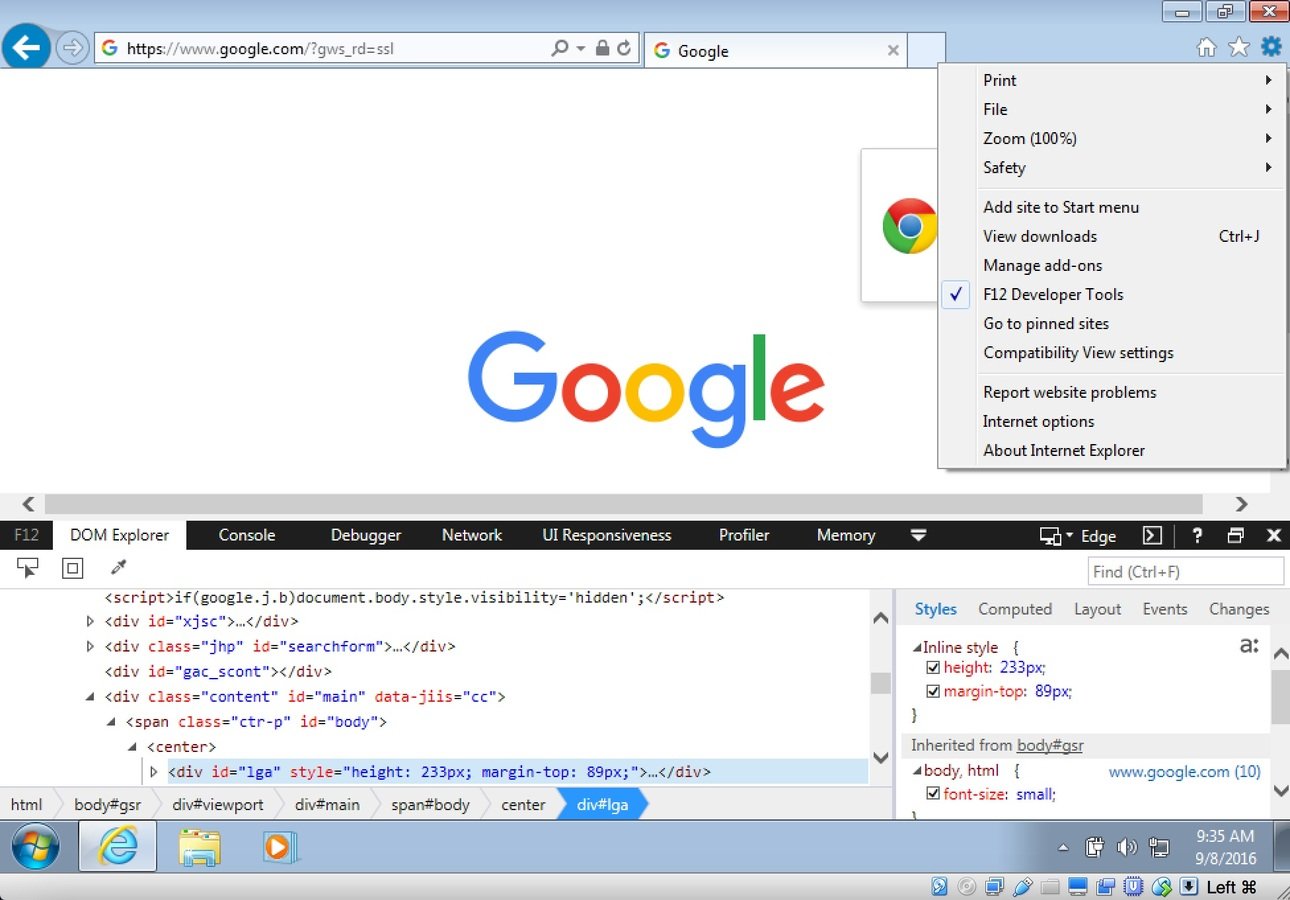Click the volume speaker tray icon
1290x900 pixels.
[1127, 847]
